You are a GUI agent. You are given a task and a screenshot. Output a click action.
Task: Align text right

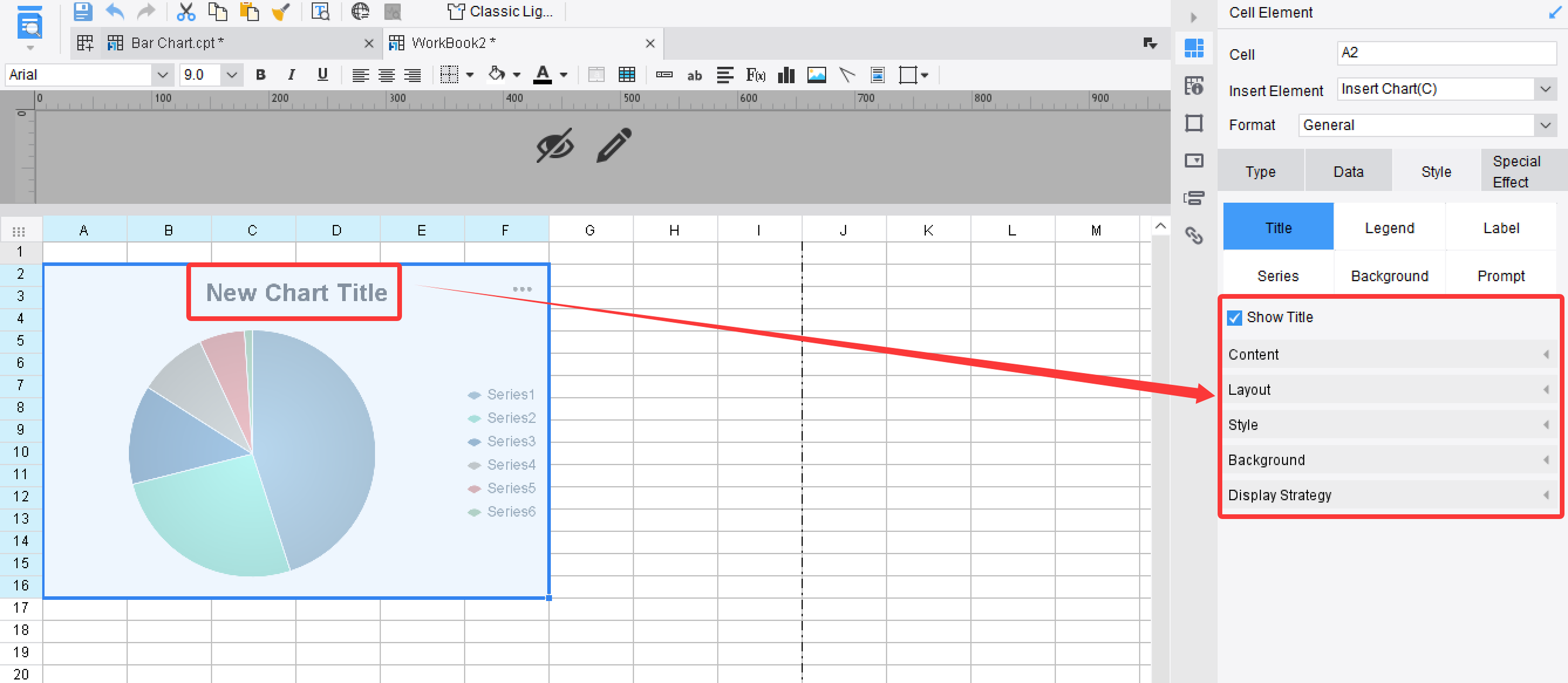(x=413, y=75)
